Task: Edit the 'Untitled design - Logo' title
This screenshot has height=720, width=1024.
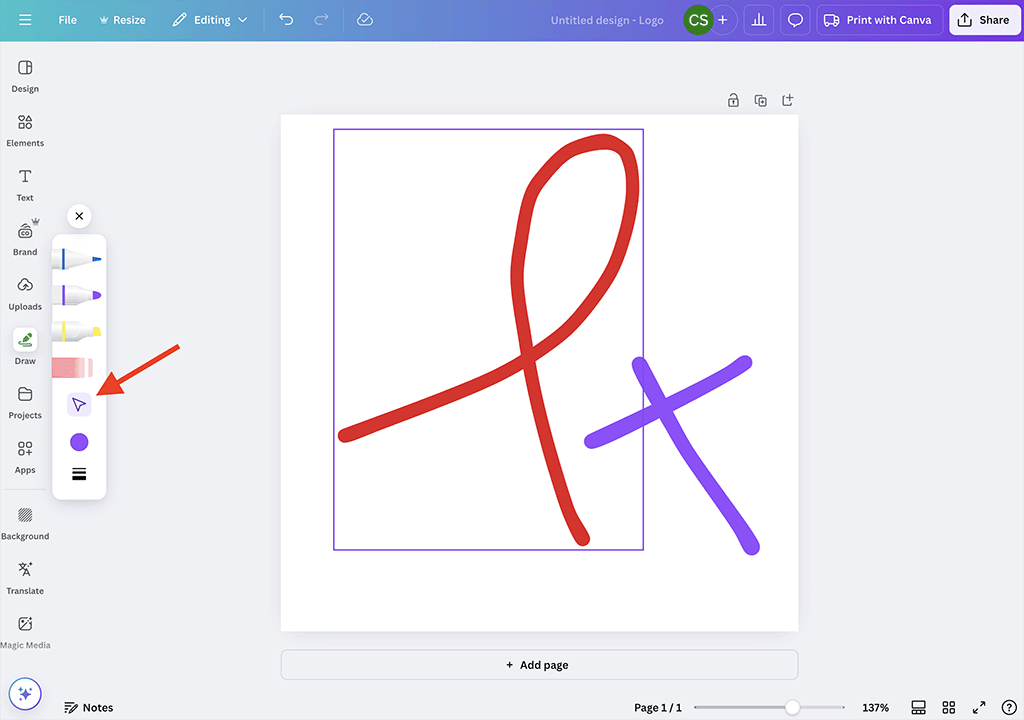Action: coord(607,20)
